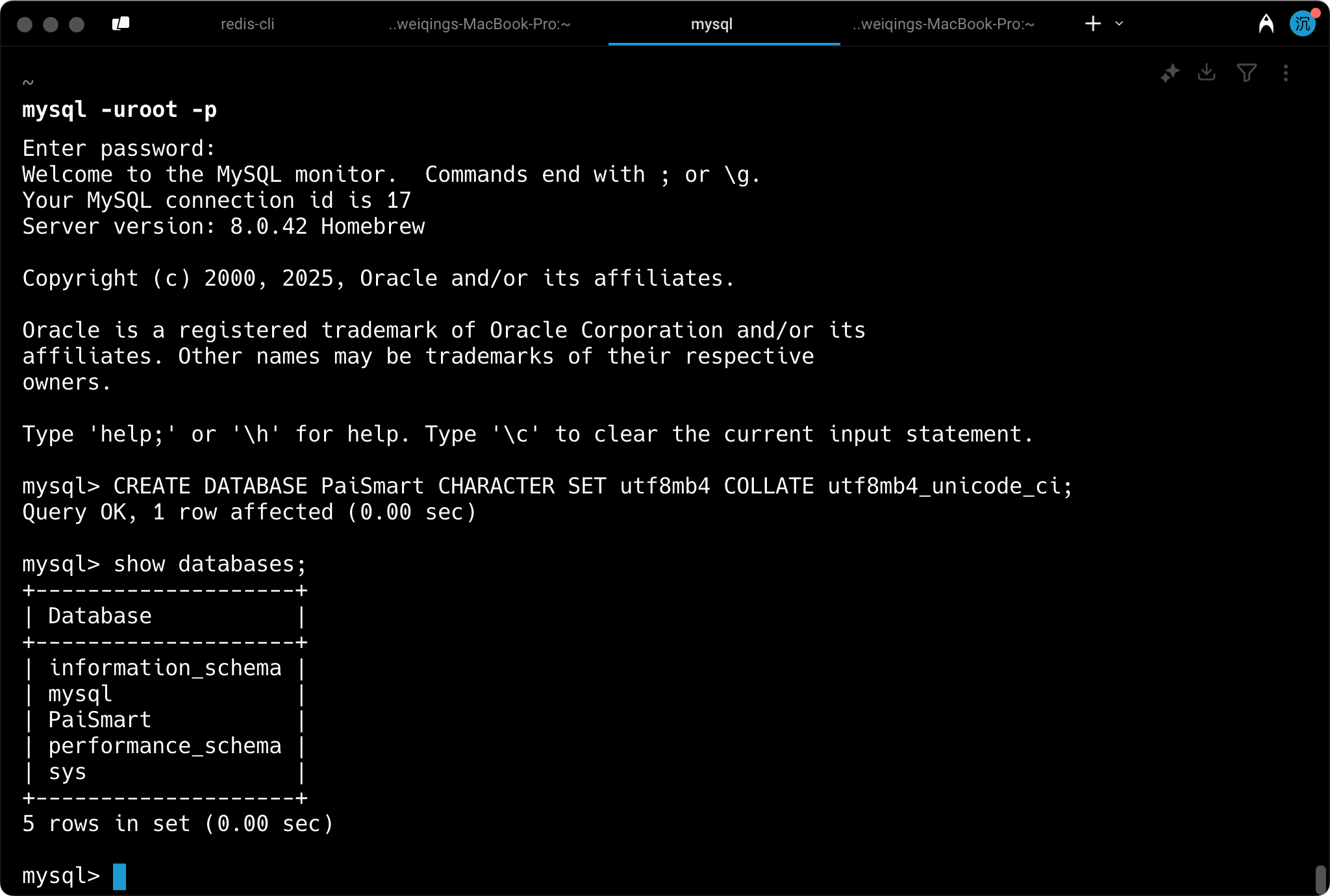Viewport: 1330px width, 896px height.
Task: Select the 'mysql -uroot -p' command line
Action: click(x=119, y=110)
